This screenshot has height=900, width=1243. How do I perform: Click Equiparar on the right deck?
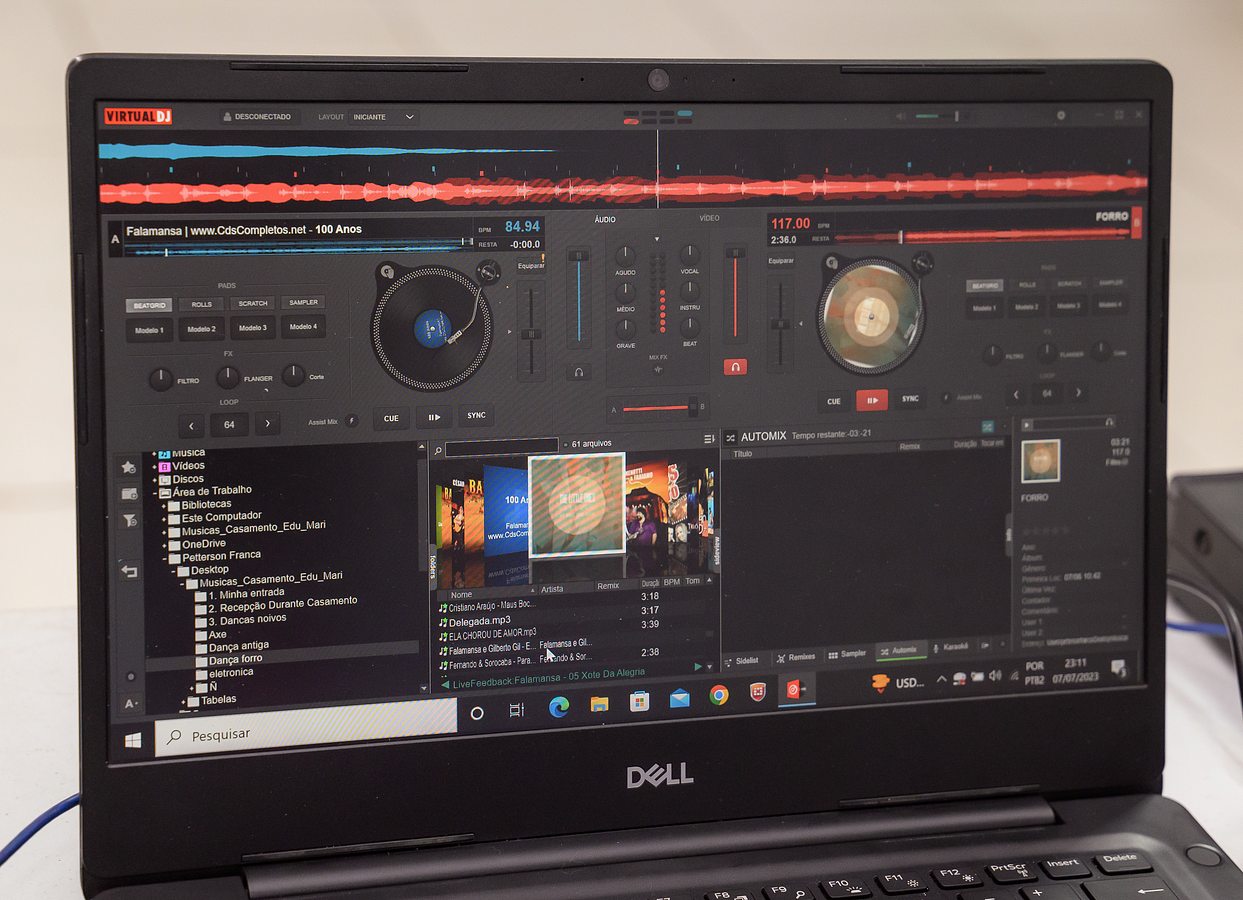coord(781,261)
